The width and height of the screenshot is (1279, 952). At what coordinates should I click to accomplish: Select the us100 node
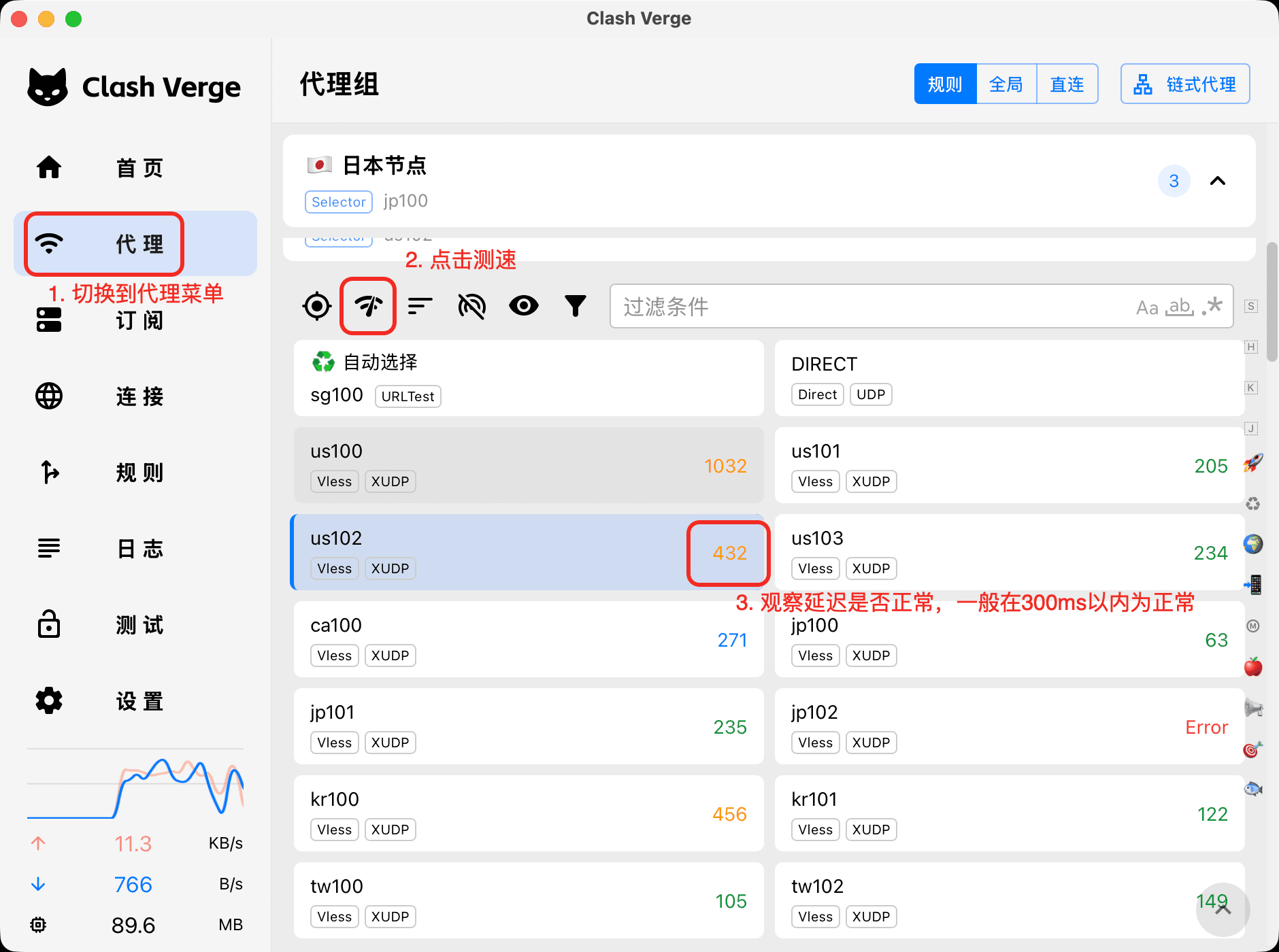529,465
